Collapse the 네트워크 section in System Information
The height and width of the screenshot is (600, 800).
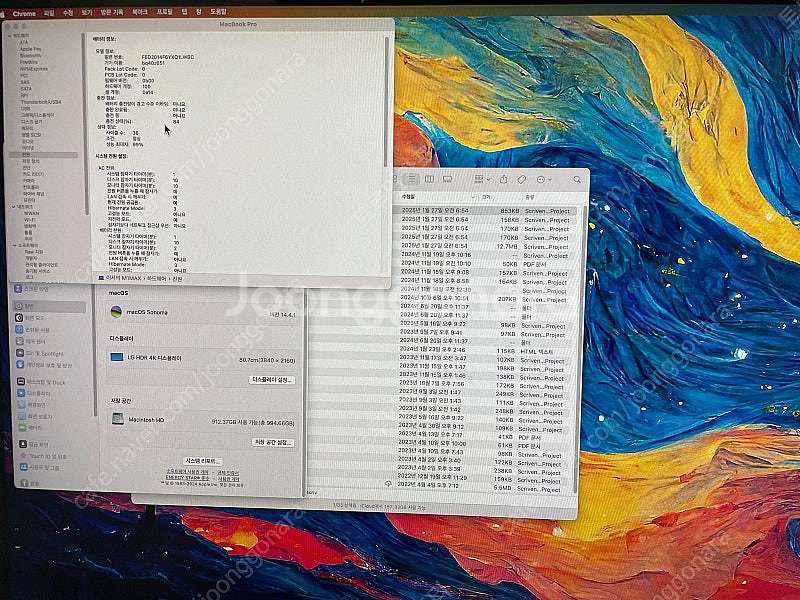tap(14, 207)
